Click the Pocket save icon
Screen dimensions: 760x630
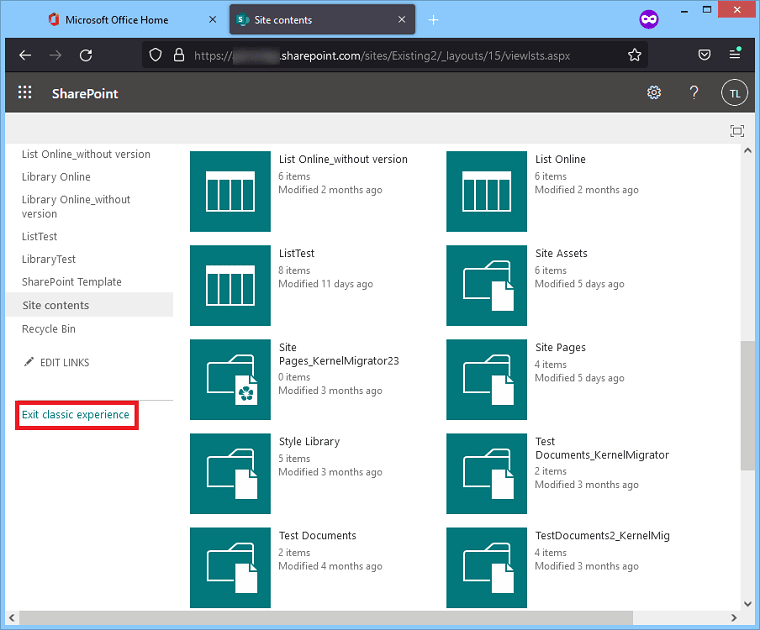pyautogui.click(x=704, y=55)
